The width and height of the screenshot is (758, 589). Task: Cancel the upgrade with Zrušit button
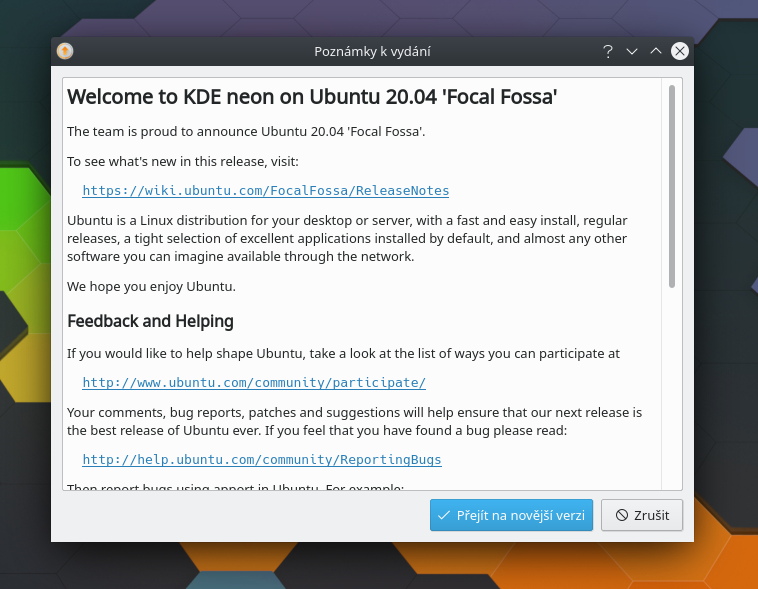[x=642, y=515]
